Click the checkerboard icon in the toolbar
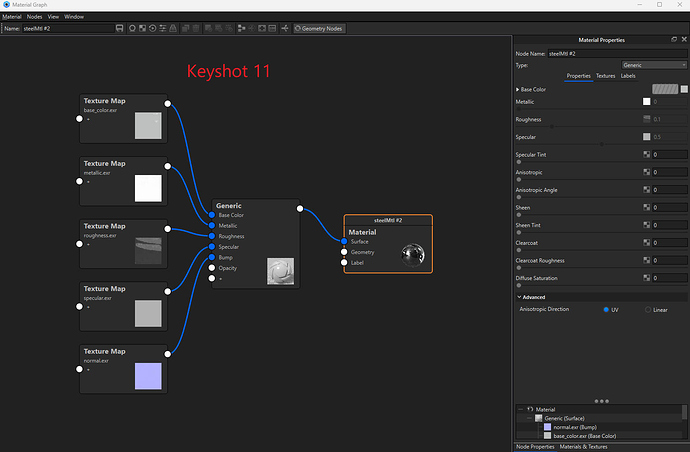Image resolution: width=690 pixels, height=452 pixels. [142, 28]
